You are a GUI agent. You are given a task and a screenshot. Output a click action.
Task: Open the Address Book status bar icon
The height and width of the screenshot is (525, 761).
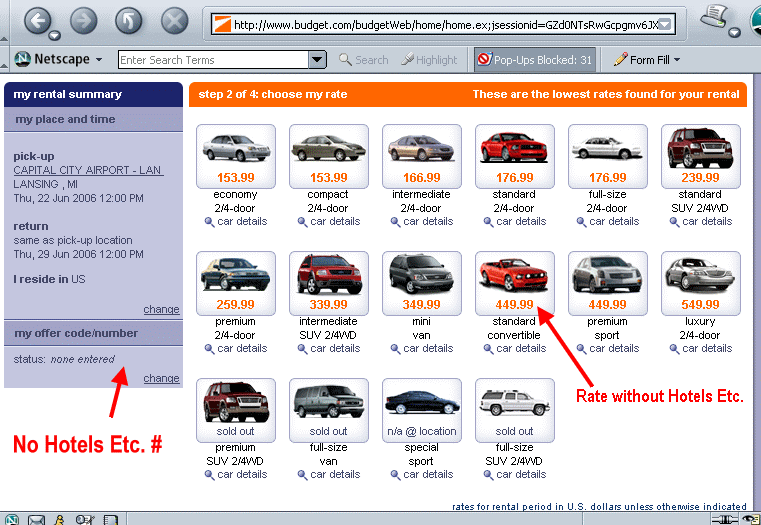point(111,520)
